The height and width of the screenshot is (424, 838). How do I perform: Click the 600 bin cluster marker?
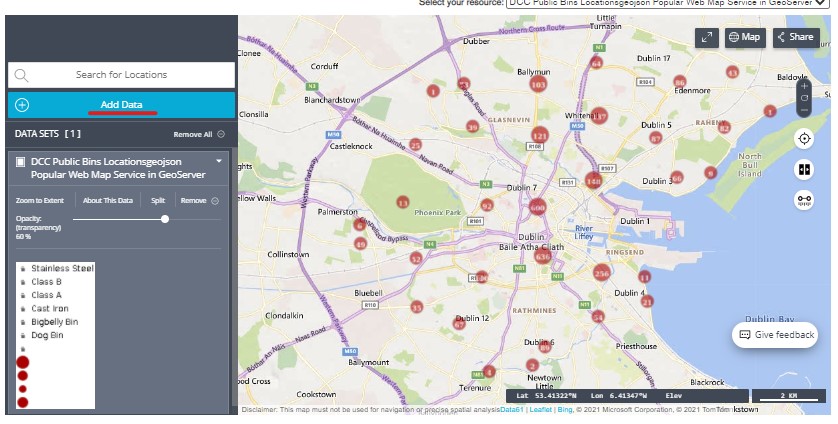click(x=537, y=208)
